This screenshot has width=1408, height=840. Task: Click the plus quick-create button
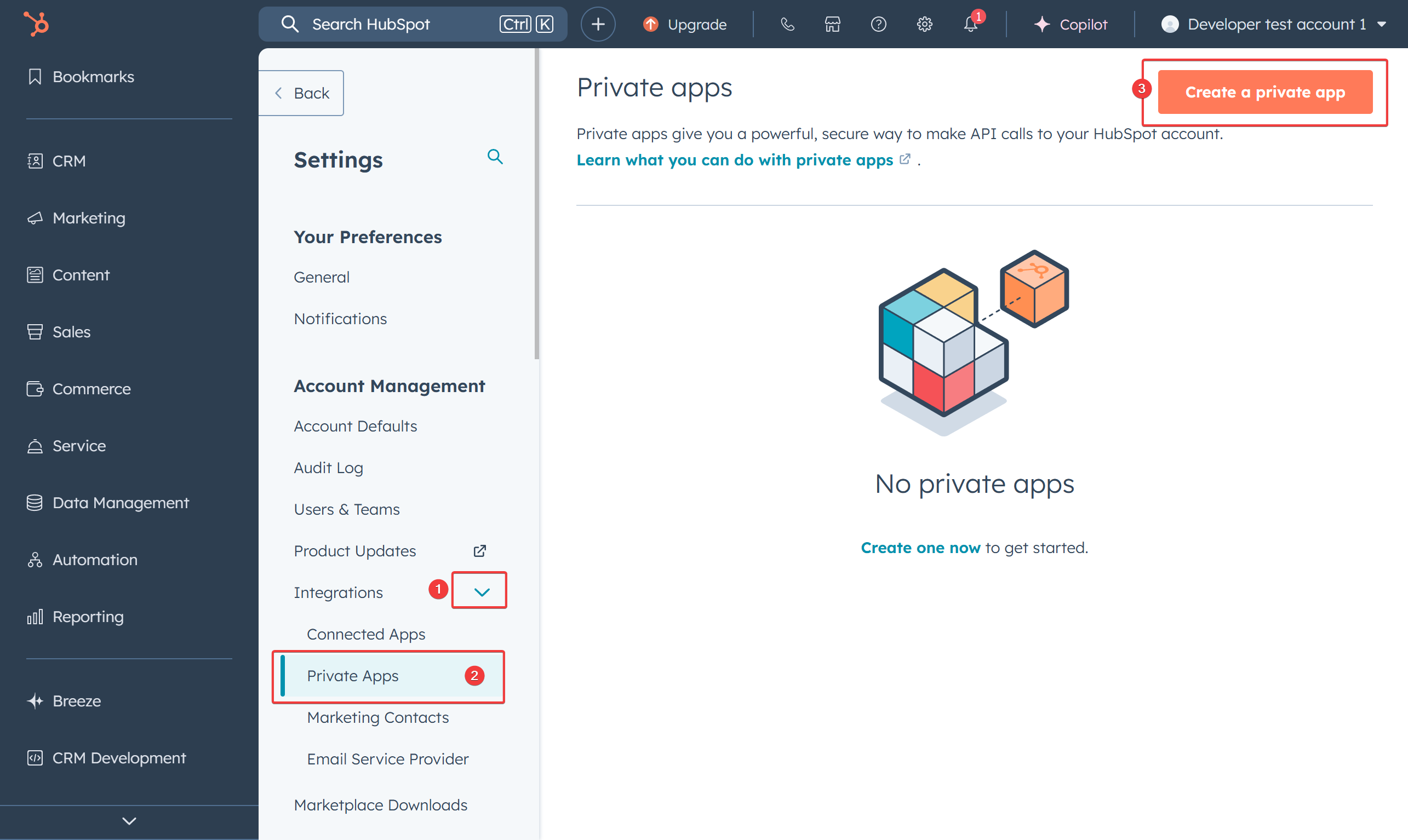(598, 24)
